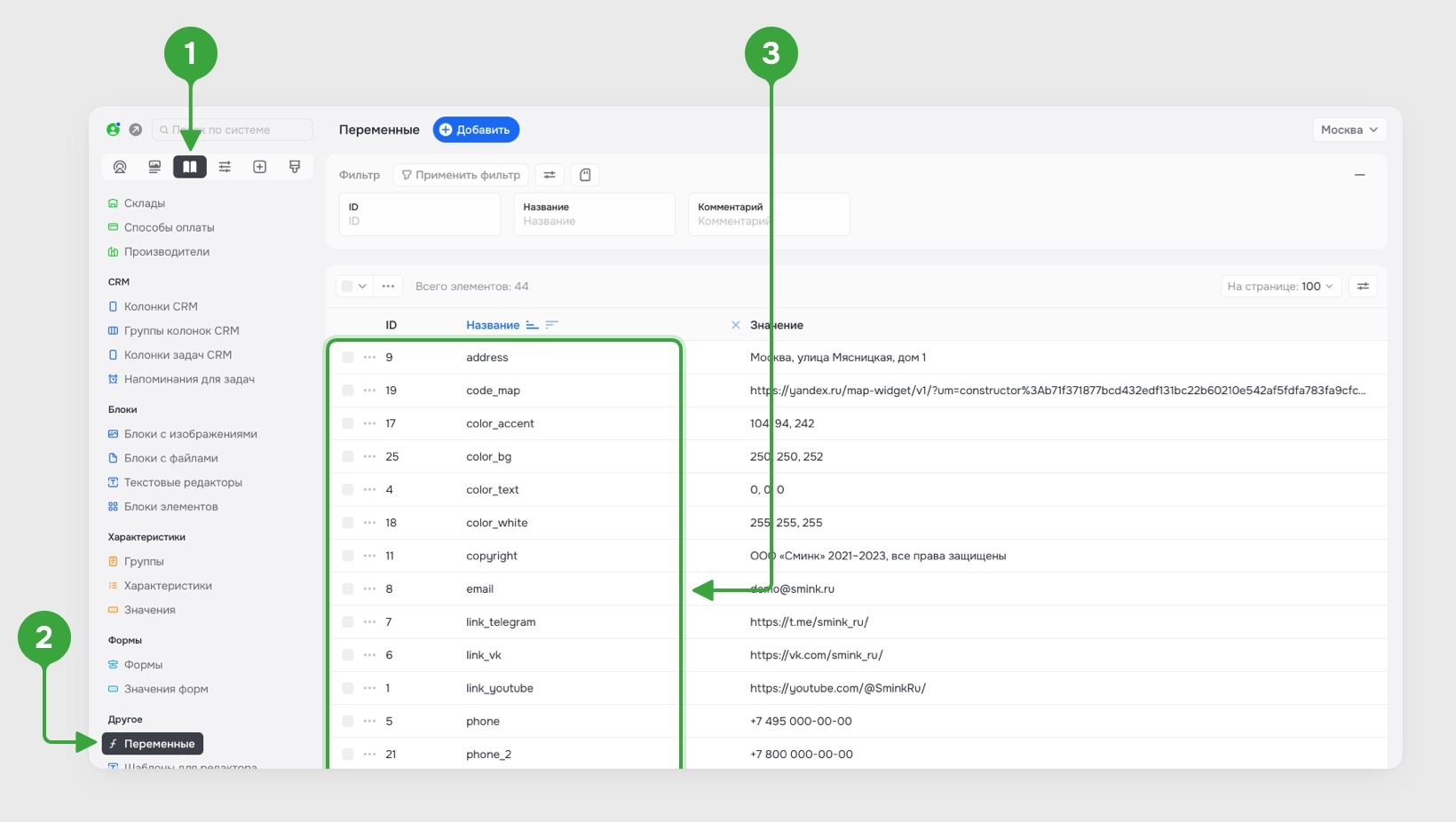Open the sliders settings sidebar tab
Image resolution: width=1456 pixels, height=822 pixels.
click(225, 167)
